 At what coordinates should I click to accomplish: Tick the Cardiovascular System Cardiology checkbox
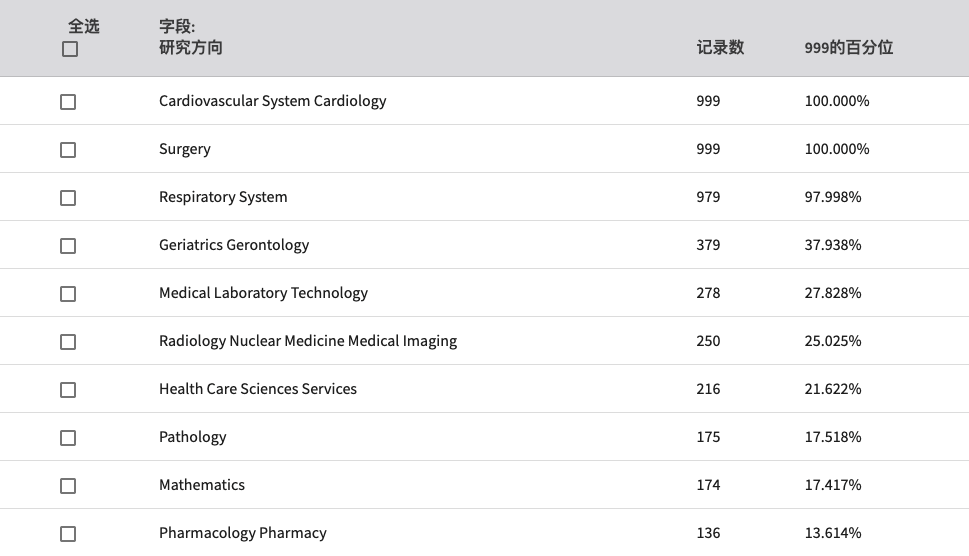tap(68, 102)
